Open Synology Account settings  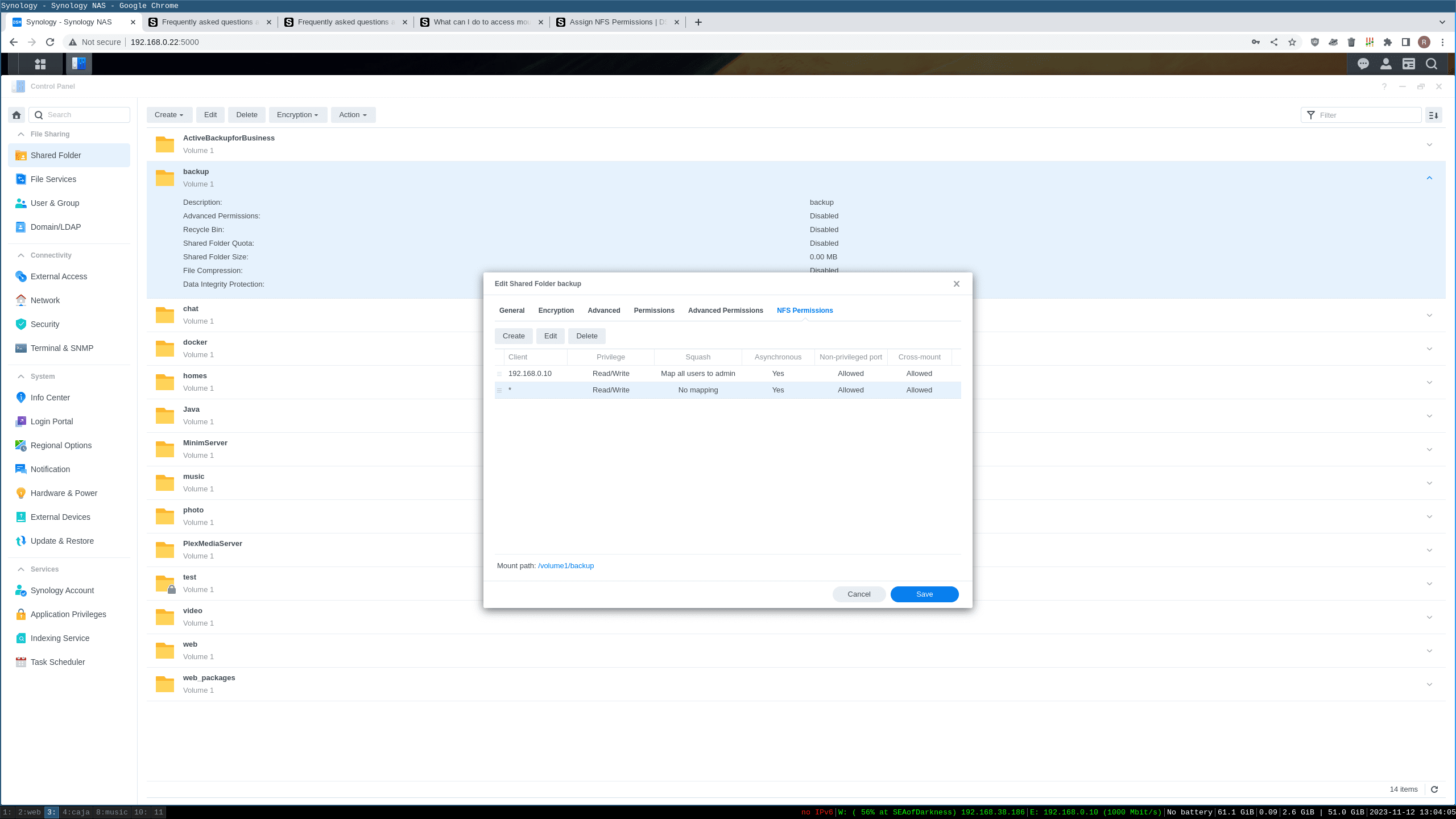point(69,590)
